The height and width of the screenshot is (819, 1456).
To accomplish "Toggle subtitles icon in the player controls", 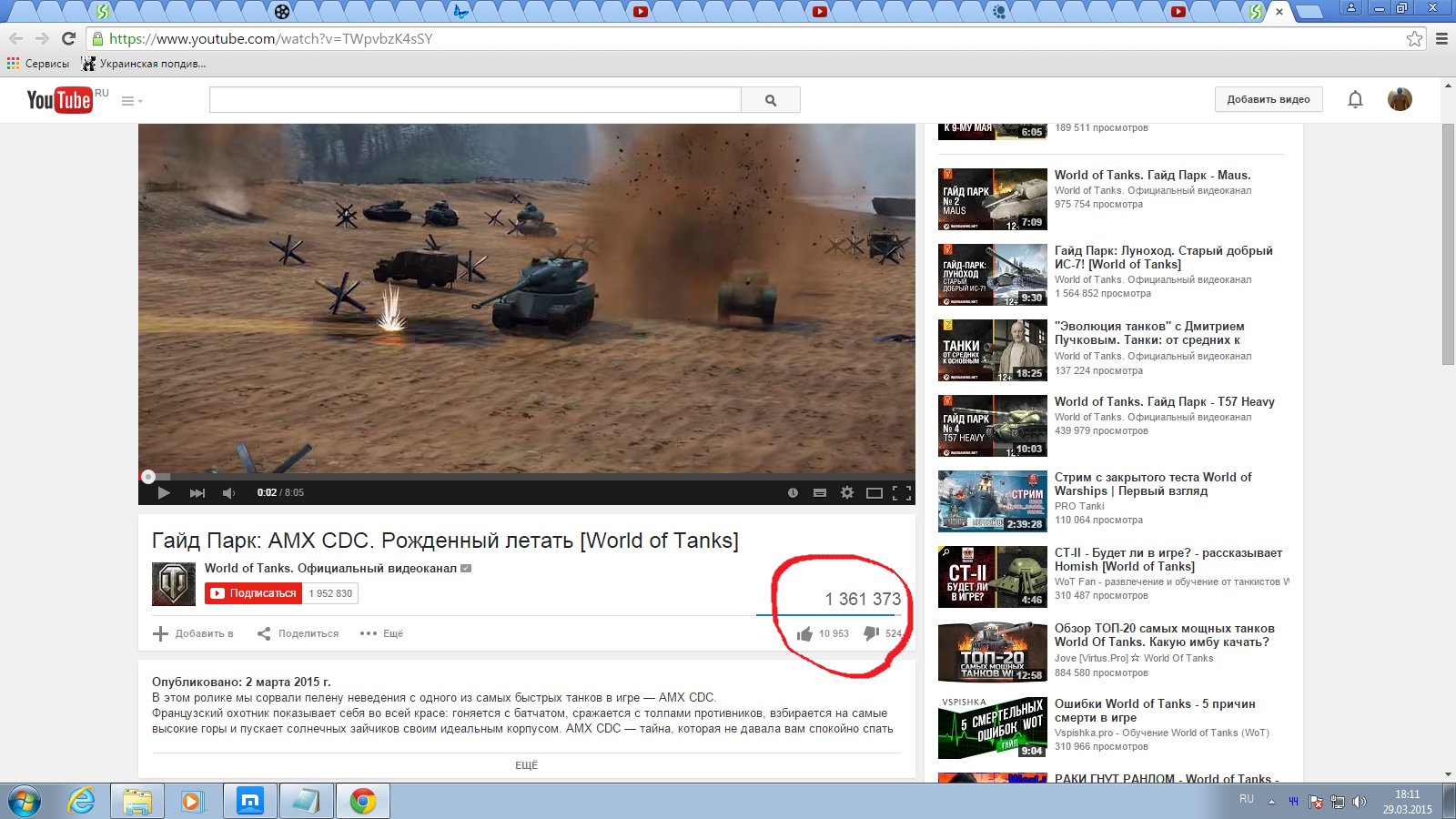I will click(x=820, y=493).
